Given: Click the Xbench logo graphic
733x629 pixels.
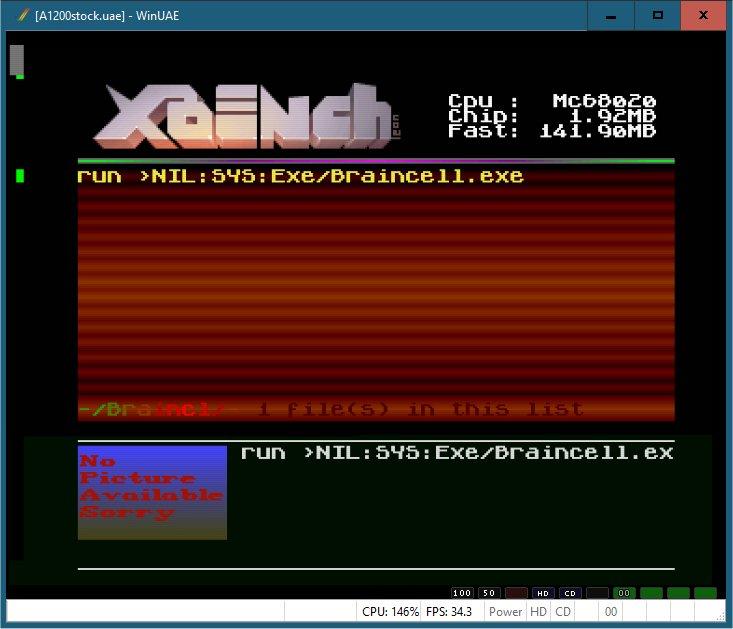Looking at the screenshot, I should click(x=246, y=116).
